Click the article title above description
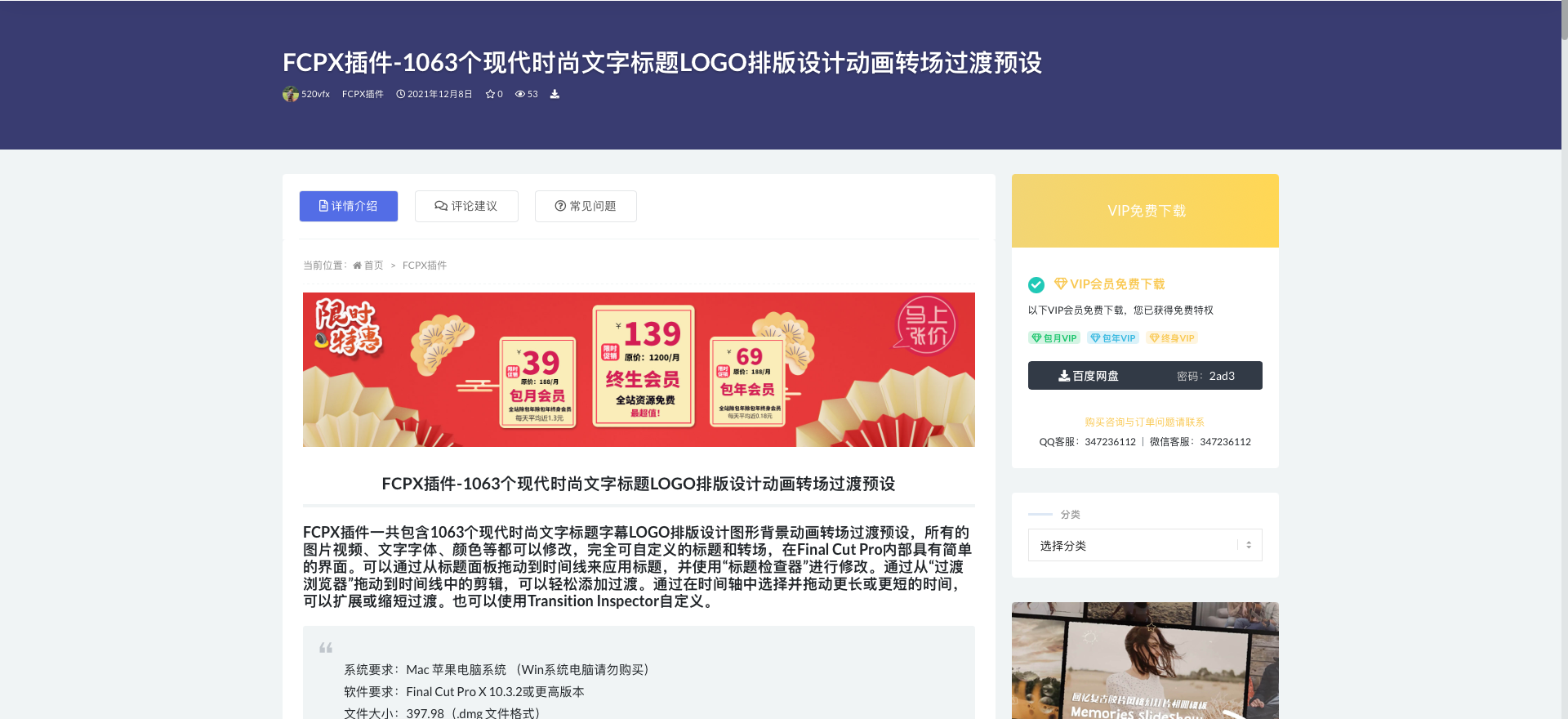1568x719 pixels. coord(639,484)
